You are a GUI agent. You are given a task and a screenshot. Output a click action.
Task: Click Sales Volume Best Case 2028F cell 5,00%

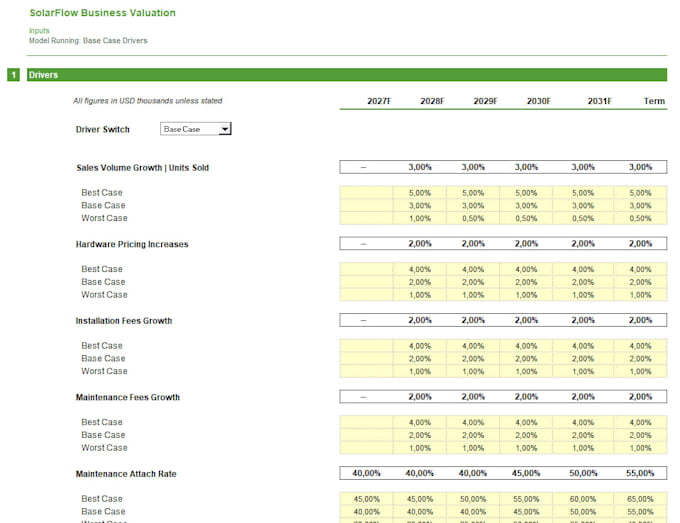419,193
